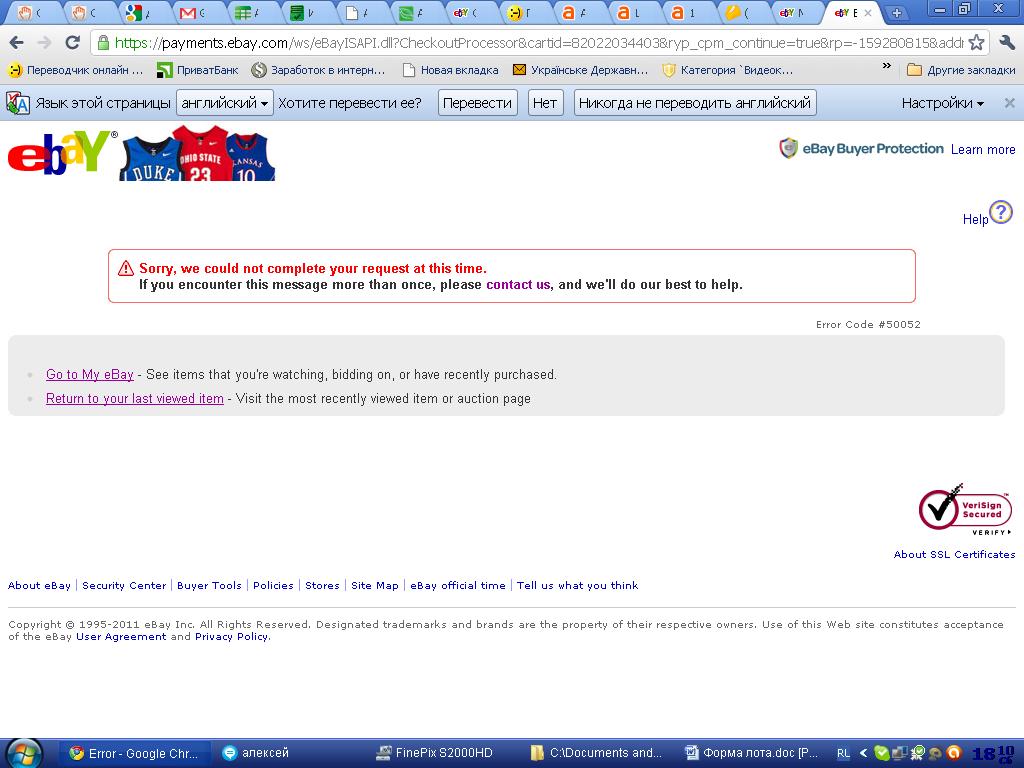1024x768 pixels.
Task: Reload the page with the refresh icon
Action: tap(72, 43)
